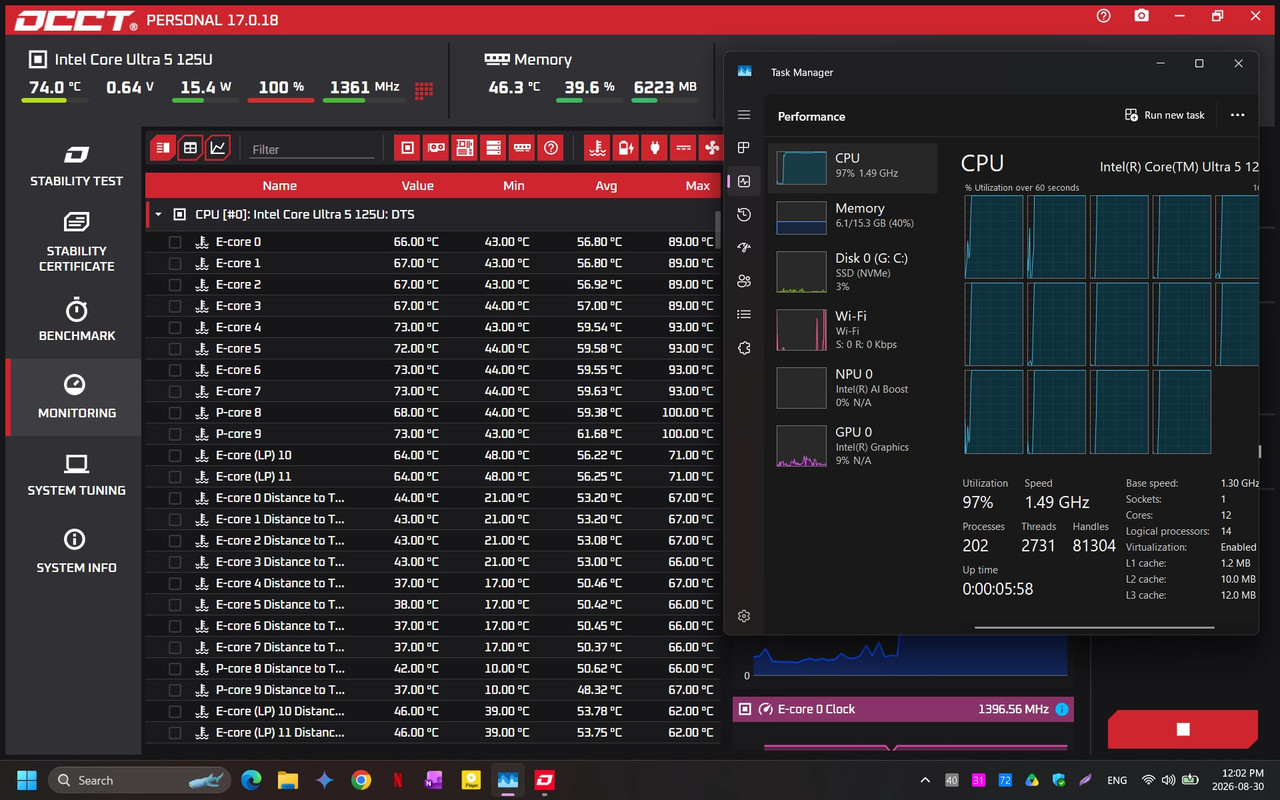Open the Stability Certificate section
Viewport: 1280px width, 800px height.
(x=77, y=242)
